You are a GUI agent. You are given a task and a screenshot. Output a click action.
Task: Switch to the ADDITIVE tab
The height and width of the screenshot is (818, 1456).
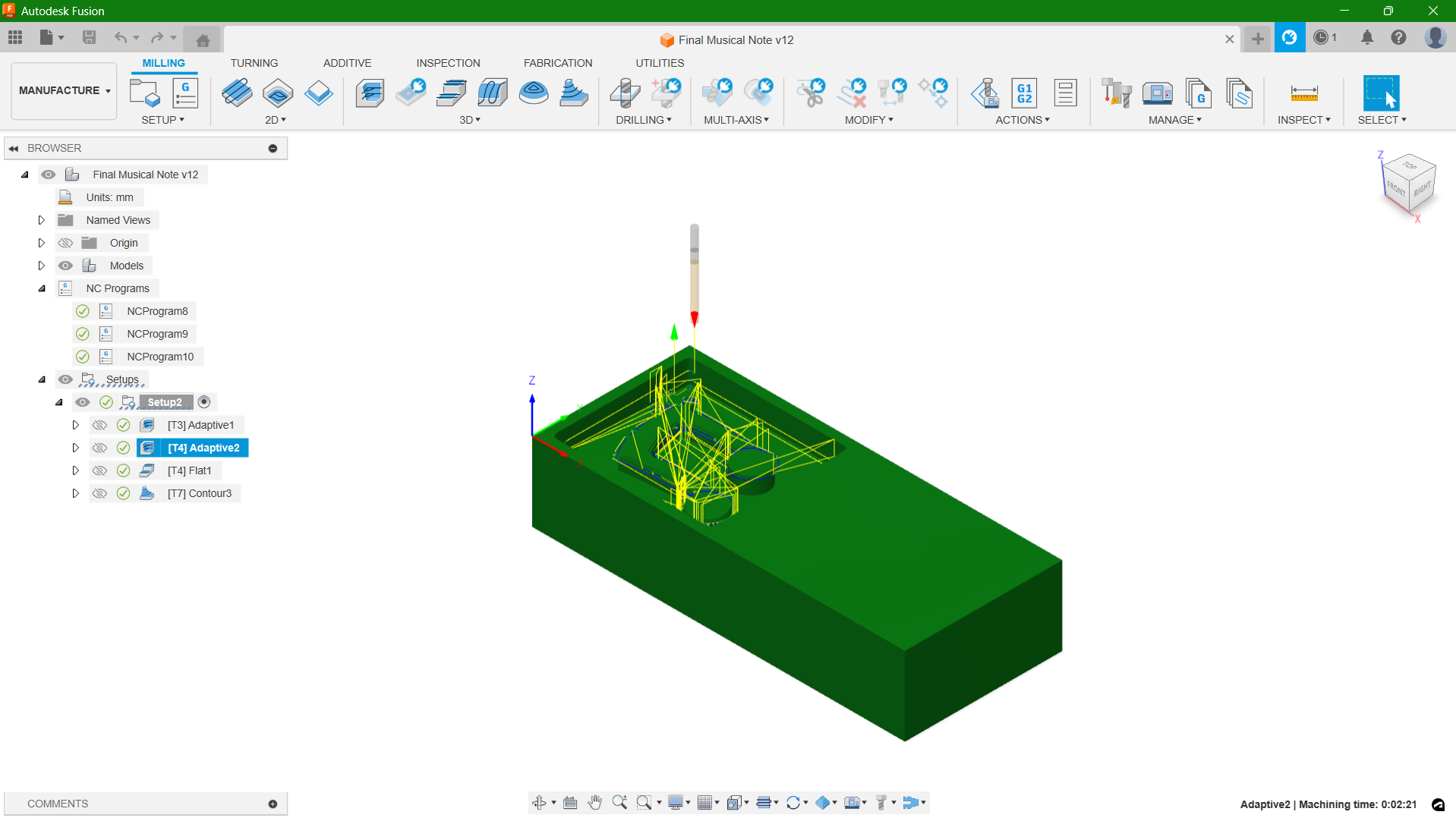(x=348, y=63)
